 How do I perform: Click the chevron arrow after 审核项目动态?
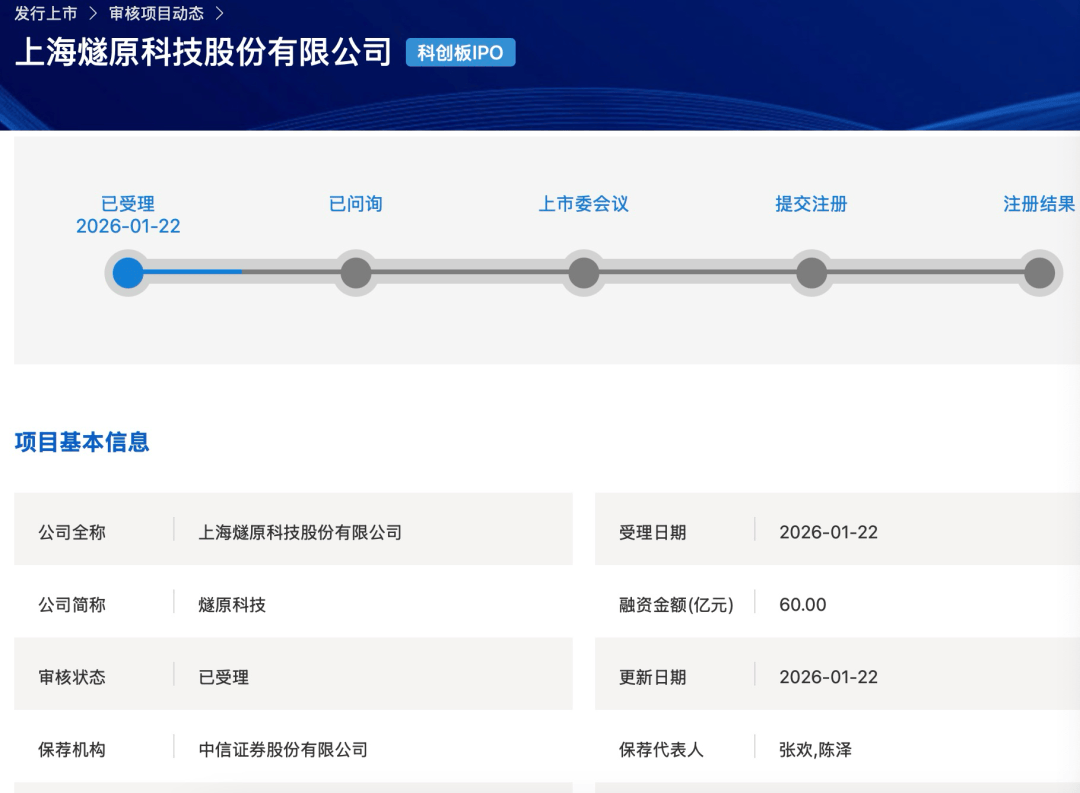coord(220,14)
